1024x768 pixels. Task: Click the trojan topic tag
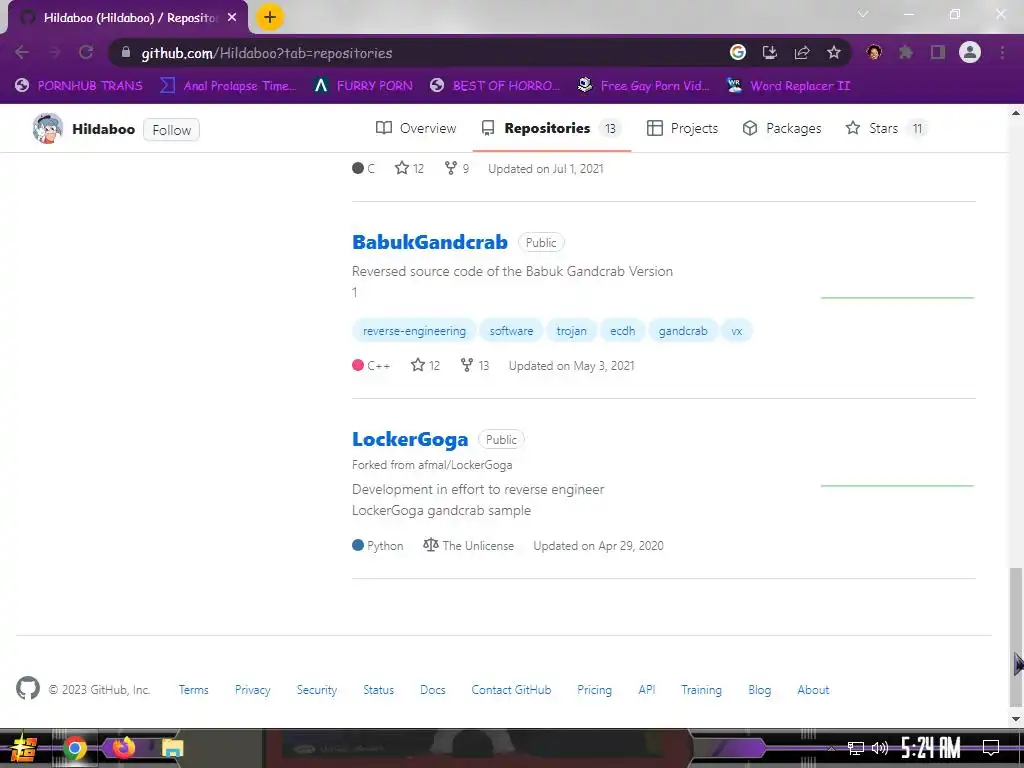click(x=571, y=331)
